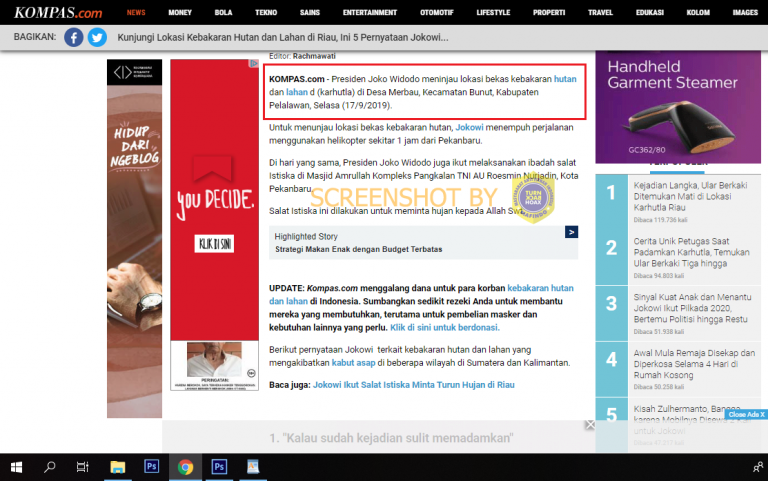The image size is (768, 481).
Task: Open Windows Start menu
Action: (17, 466)
